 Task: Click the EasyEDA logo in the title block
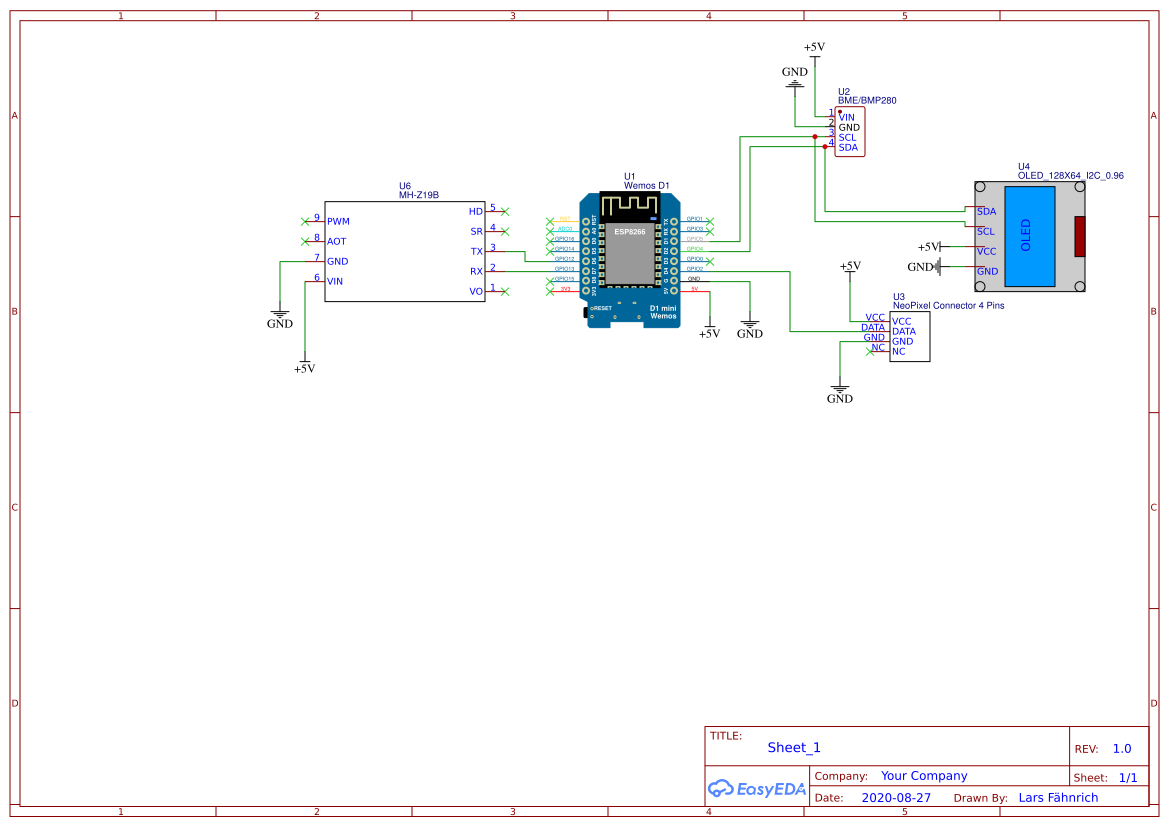click(756, 789)
